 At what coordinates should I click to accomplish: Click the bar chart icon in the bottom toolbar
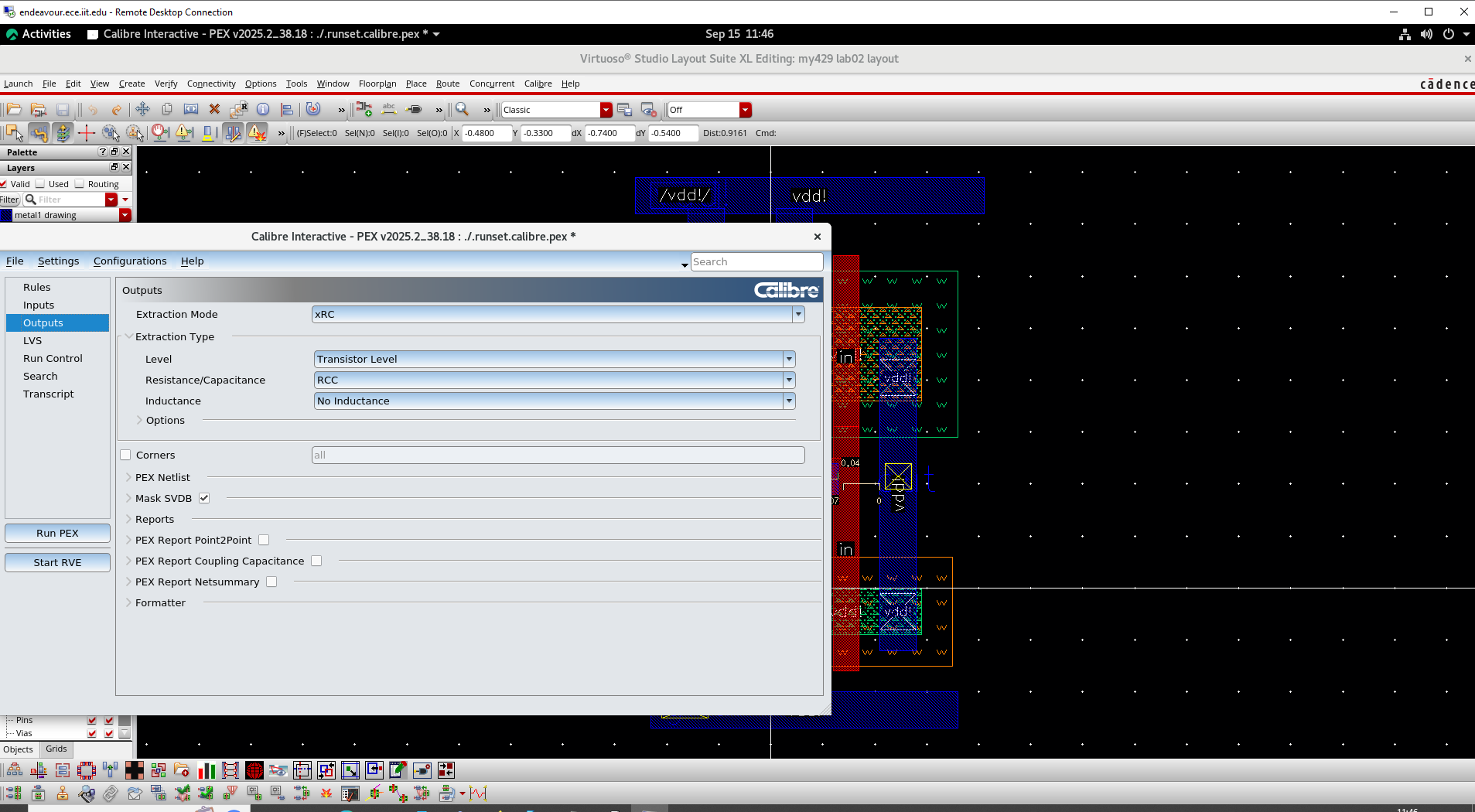click(x=207, y=770)
